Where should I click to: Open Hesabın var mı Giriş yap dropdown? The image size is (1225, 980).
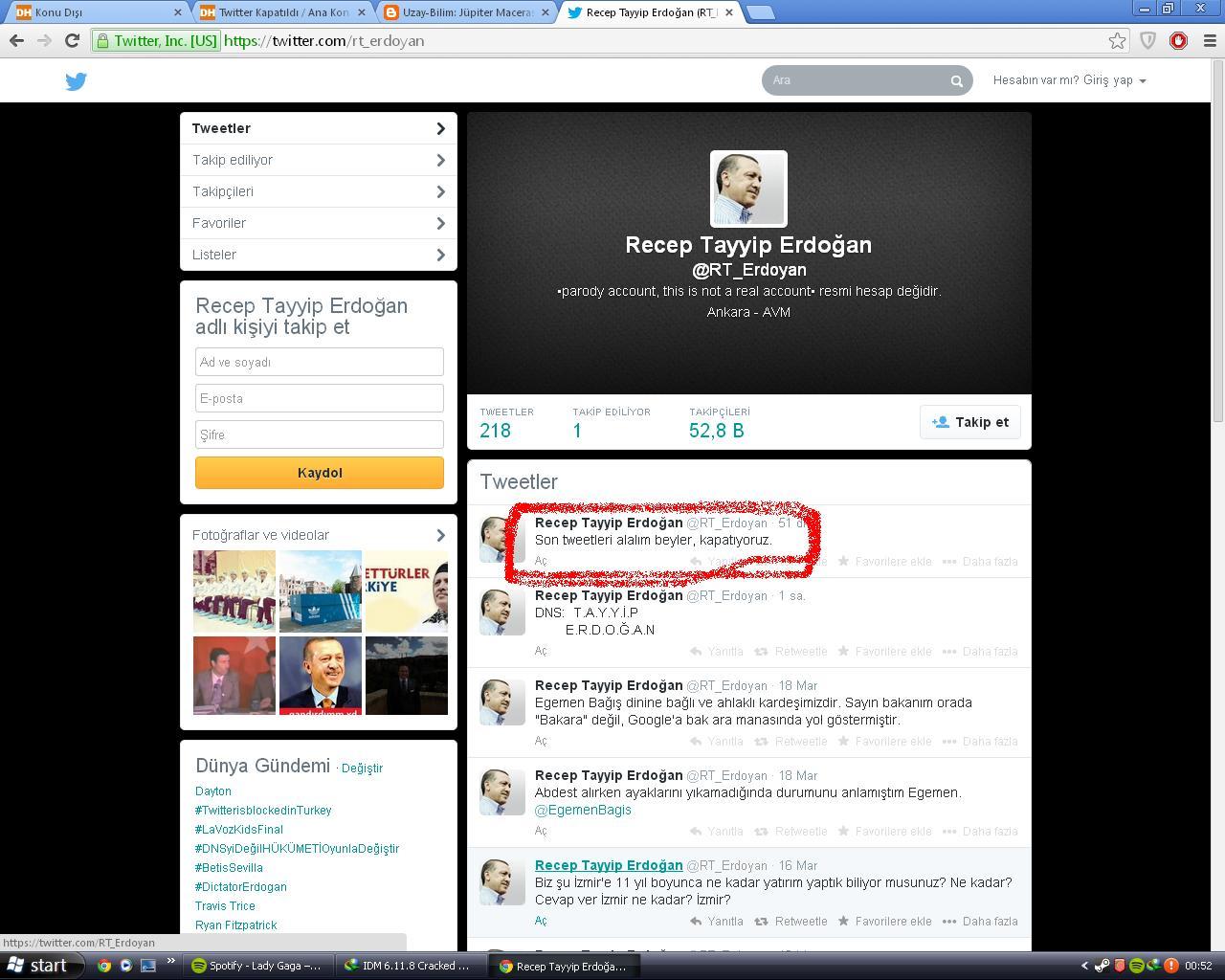click(x=1069, y=80)
